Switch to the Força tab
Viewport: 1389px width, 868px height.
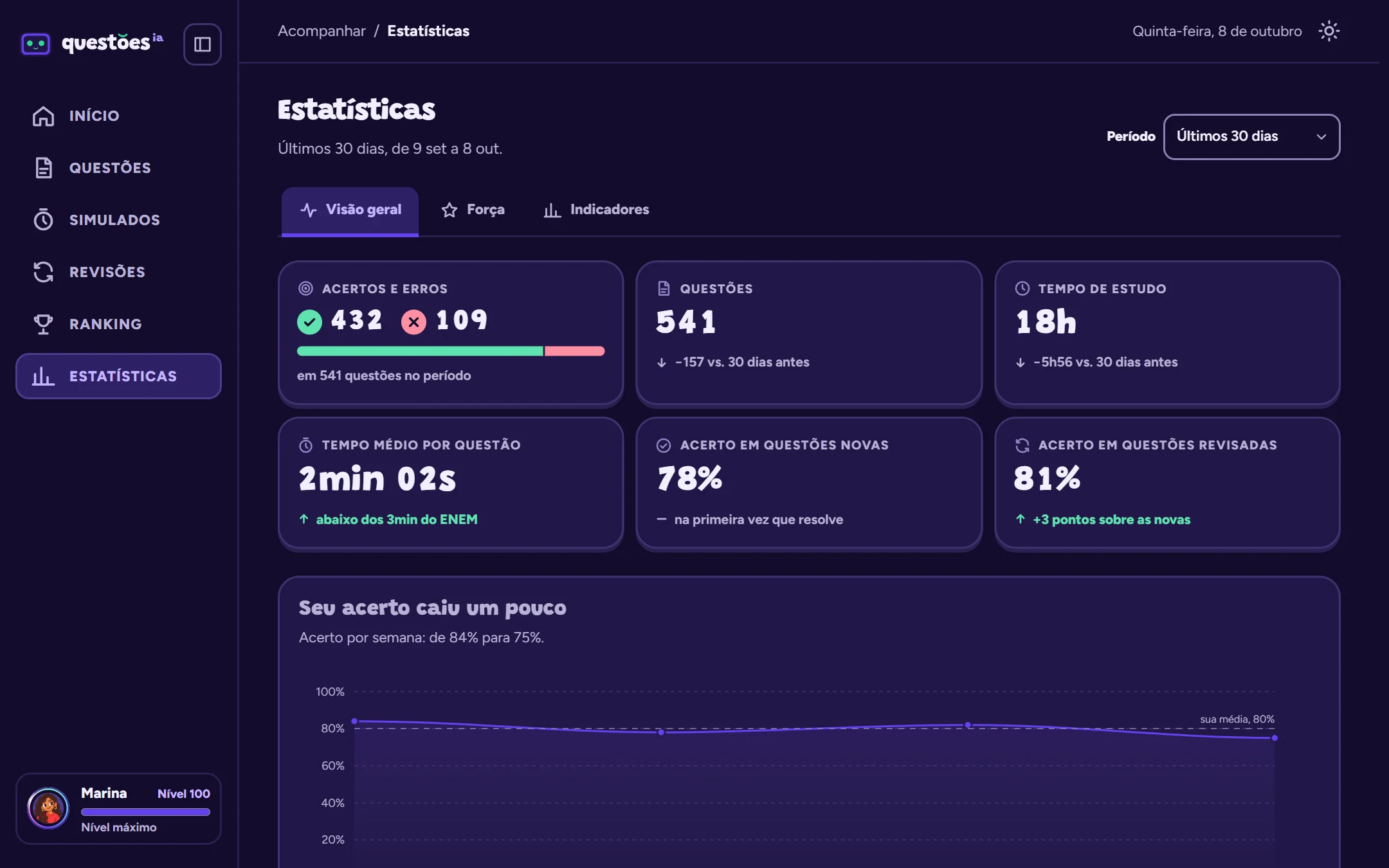point(473,210)
